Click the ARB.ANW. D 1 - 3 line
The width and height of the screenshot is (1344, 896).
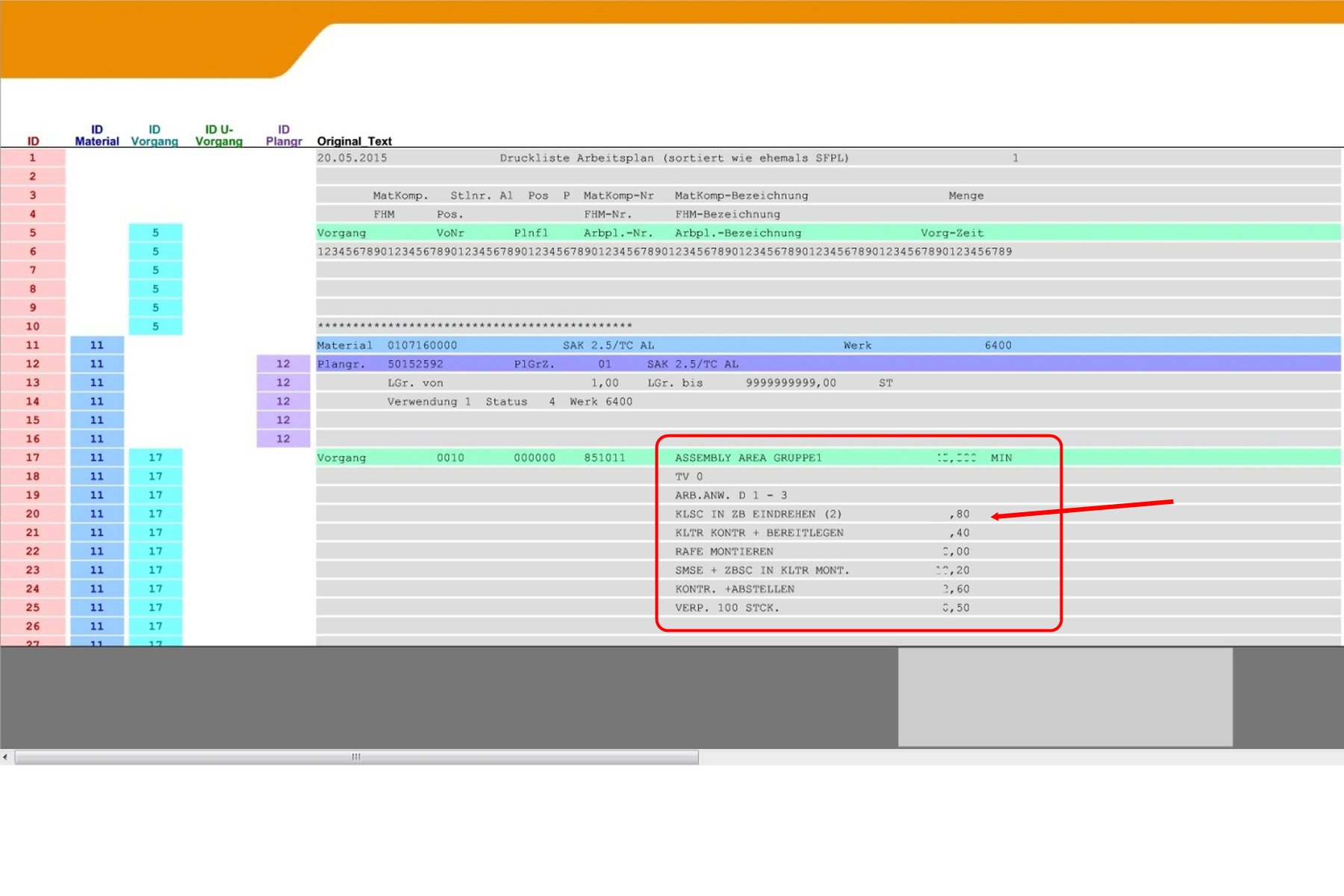(731, 495)
